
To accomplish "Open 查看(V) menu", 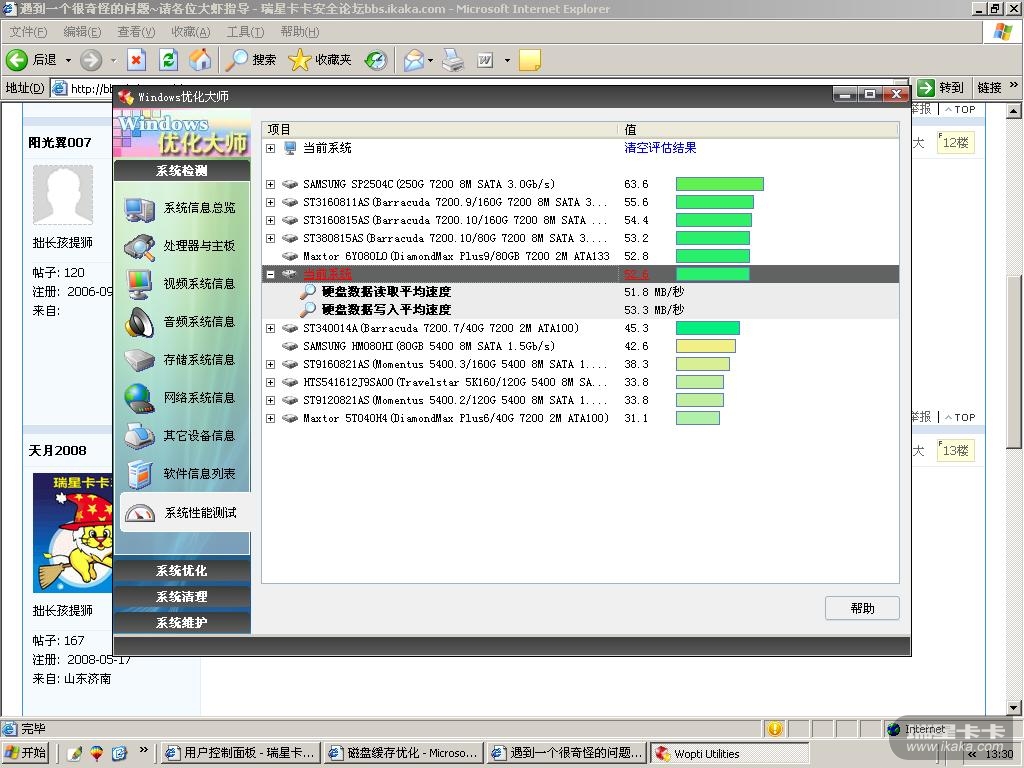I will (x=136, y=31).
